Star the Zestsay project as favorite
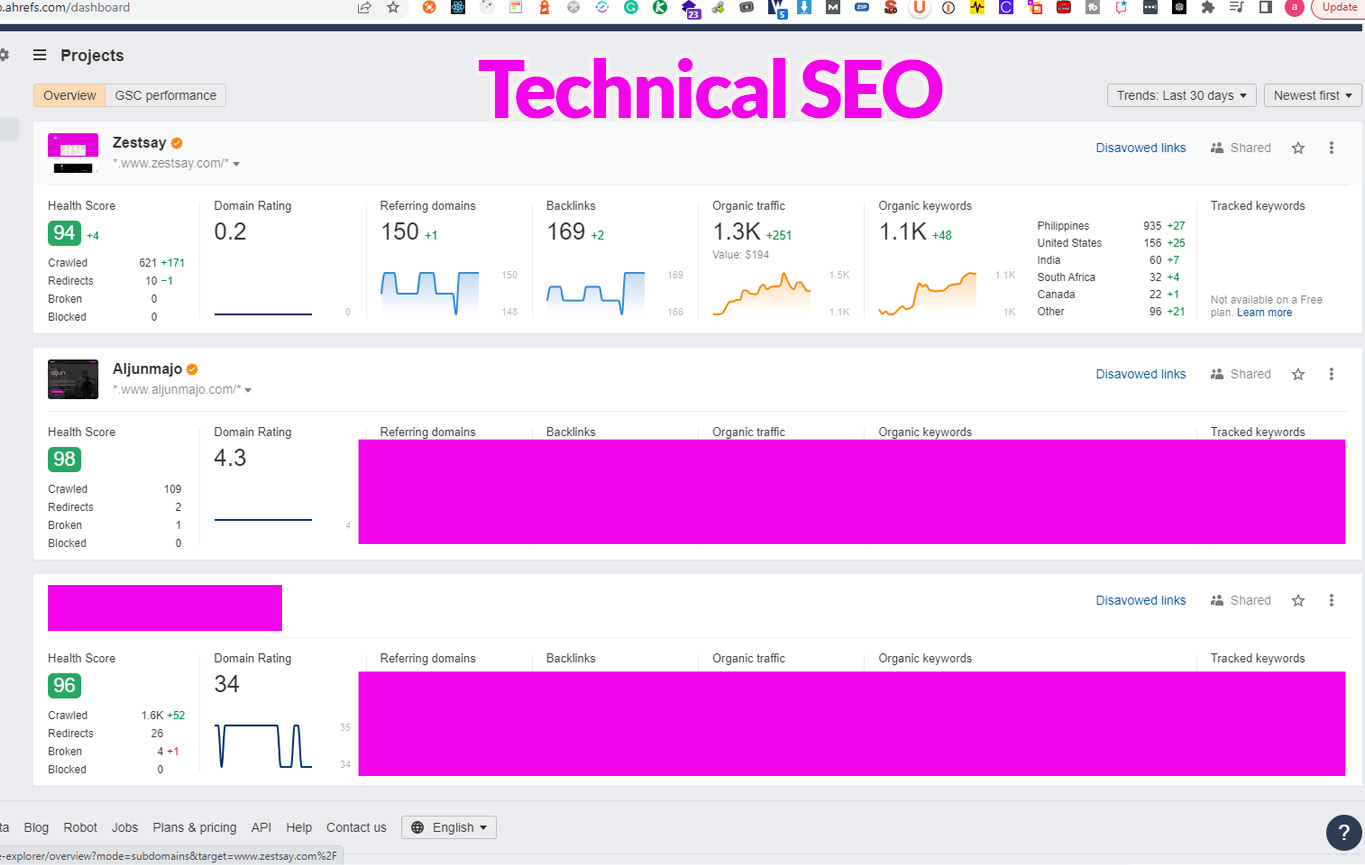Image resolution: width=1365 pixels, height=865 pixels. (1298, 148)
